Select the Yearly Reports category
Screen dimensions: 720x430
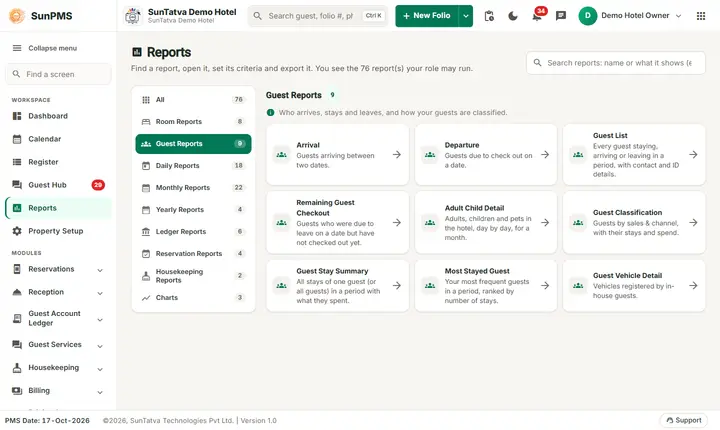pos(193,210)
